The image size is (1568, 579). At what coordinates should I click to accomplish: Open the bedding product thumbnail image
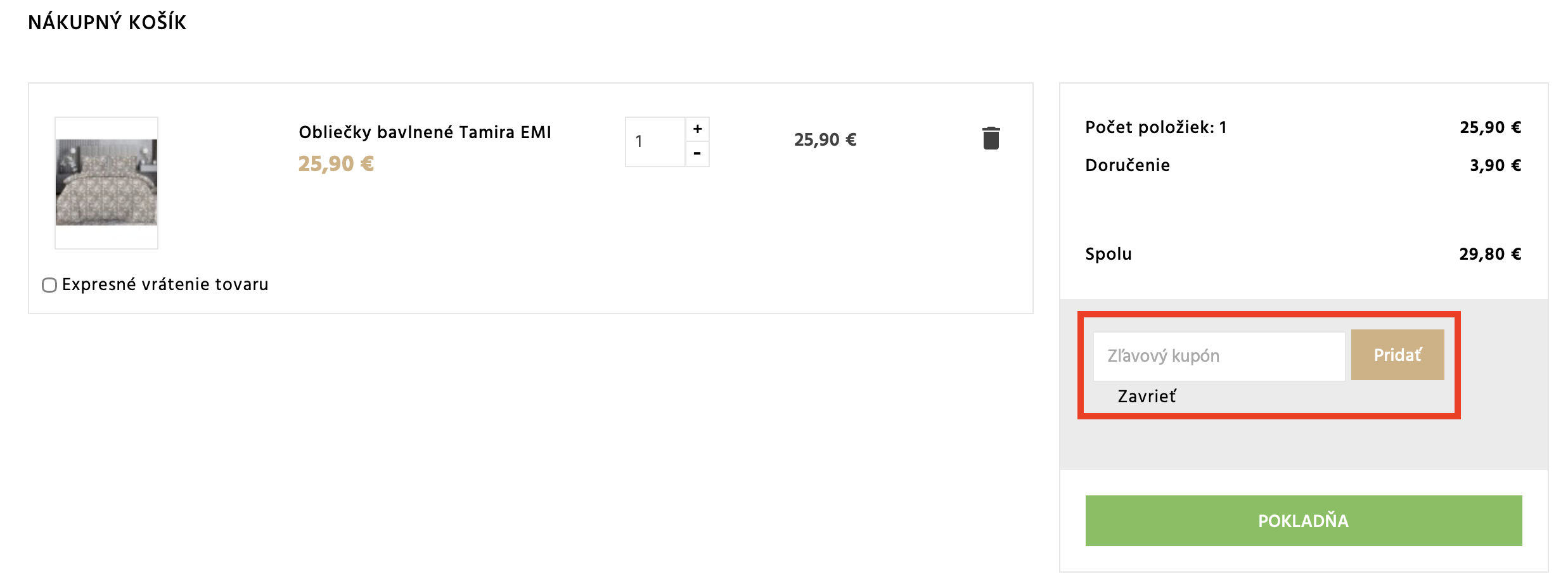point(106,182)
